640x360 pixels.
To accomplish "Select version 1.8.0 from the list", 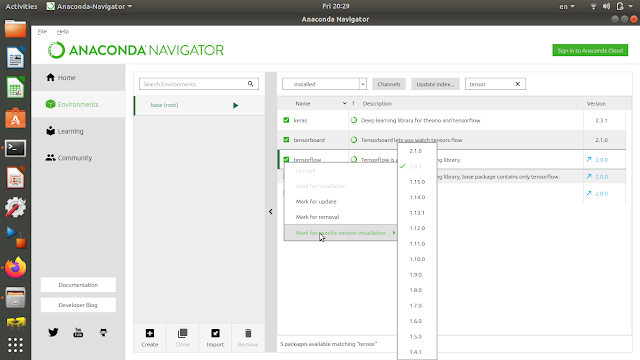I will pyautogui.click(x=417, y=290).
